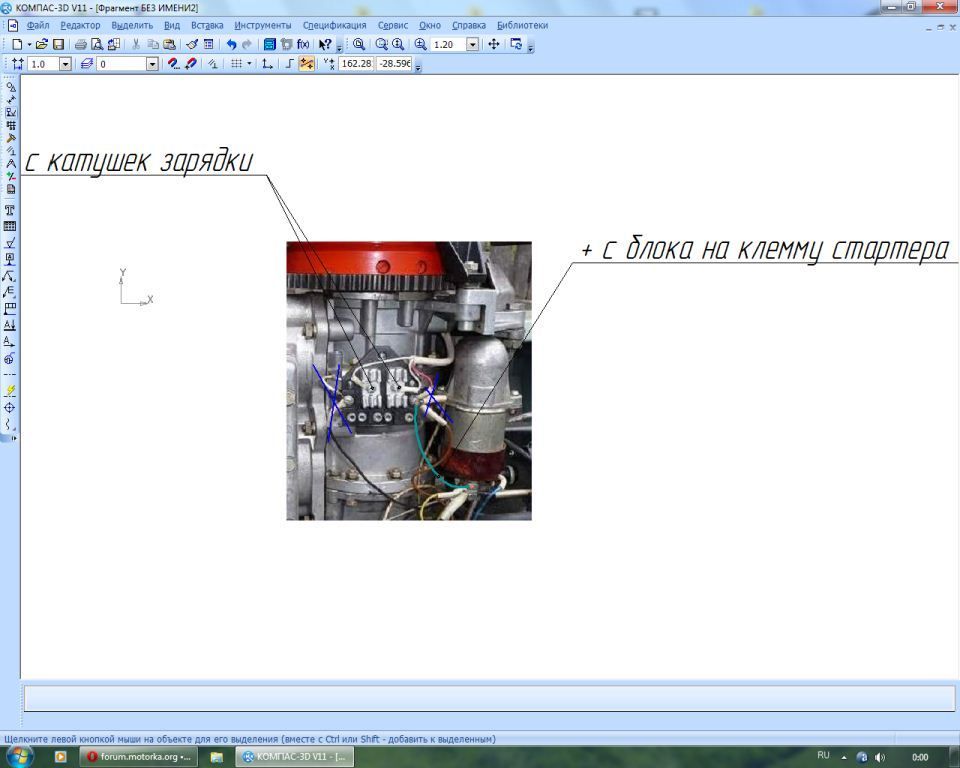This screenshot has height=768, width=960.
Task: Switch to forum.motorka.org taskbar button
Action: (138, 757)
